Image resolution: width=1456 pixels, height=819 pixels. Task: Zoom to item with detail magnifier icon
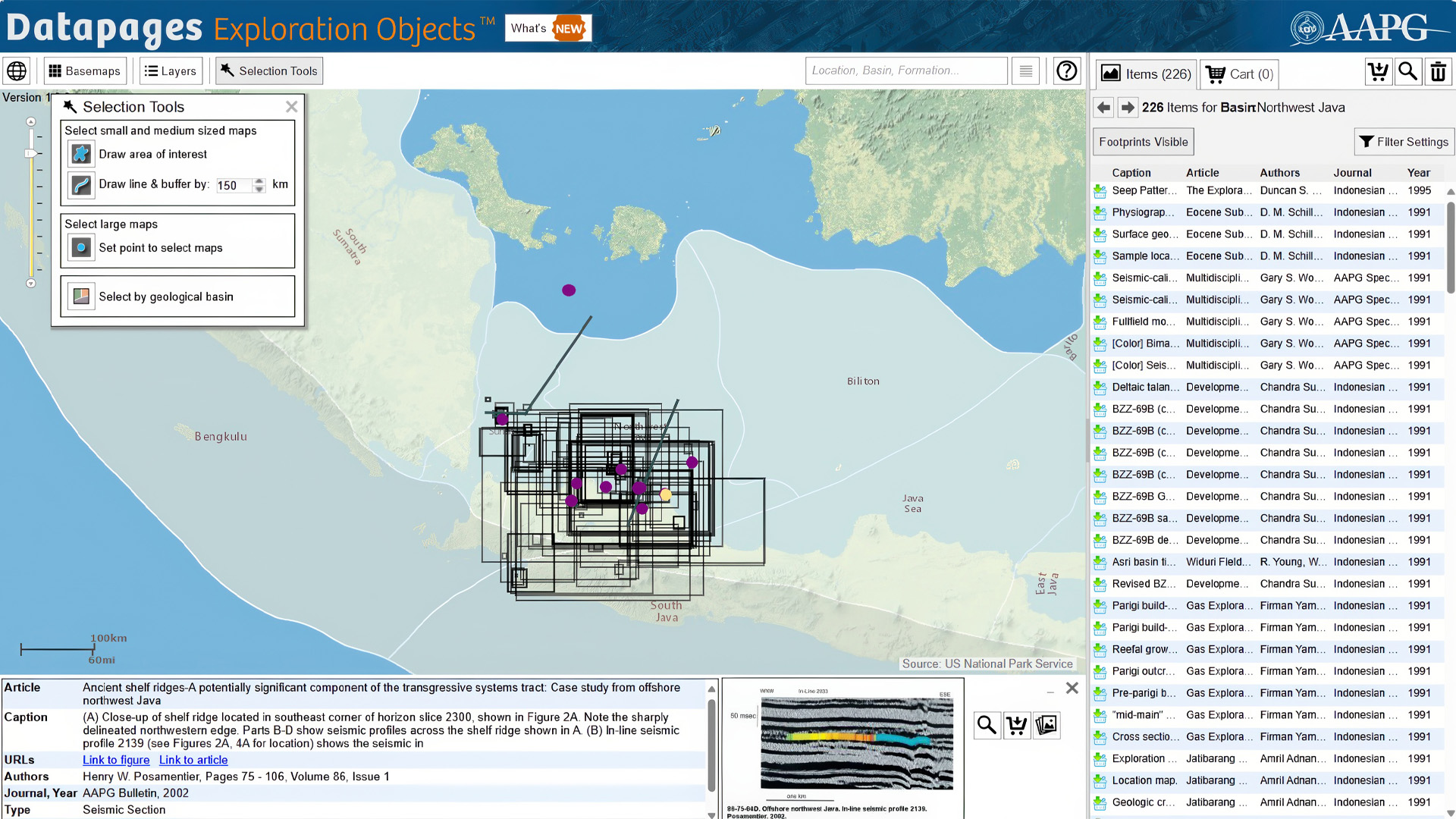coord(987,725)
